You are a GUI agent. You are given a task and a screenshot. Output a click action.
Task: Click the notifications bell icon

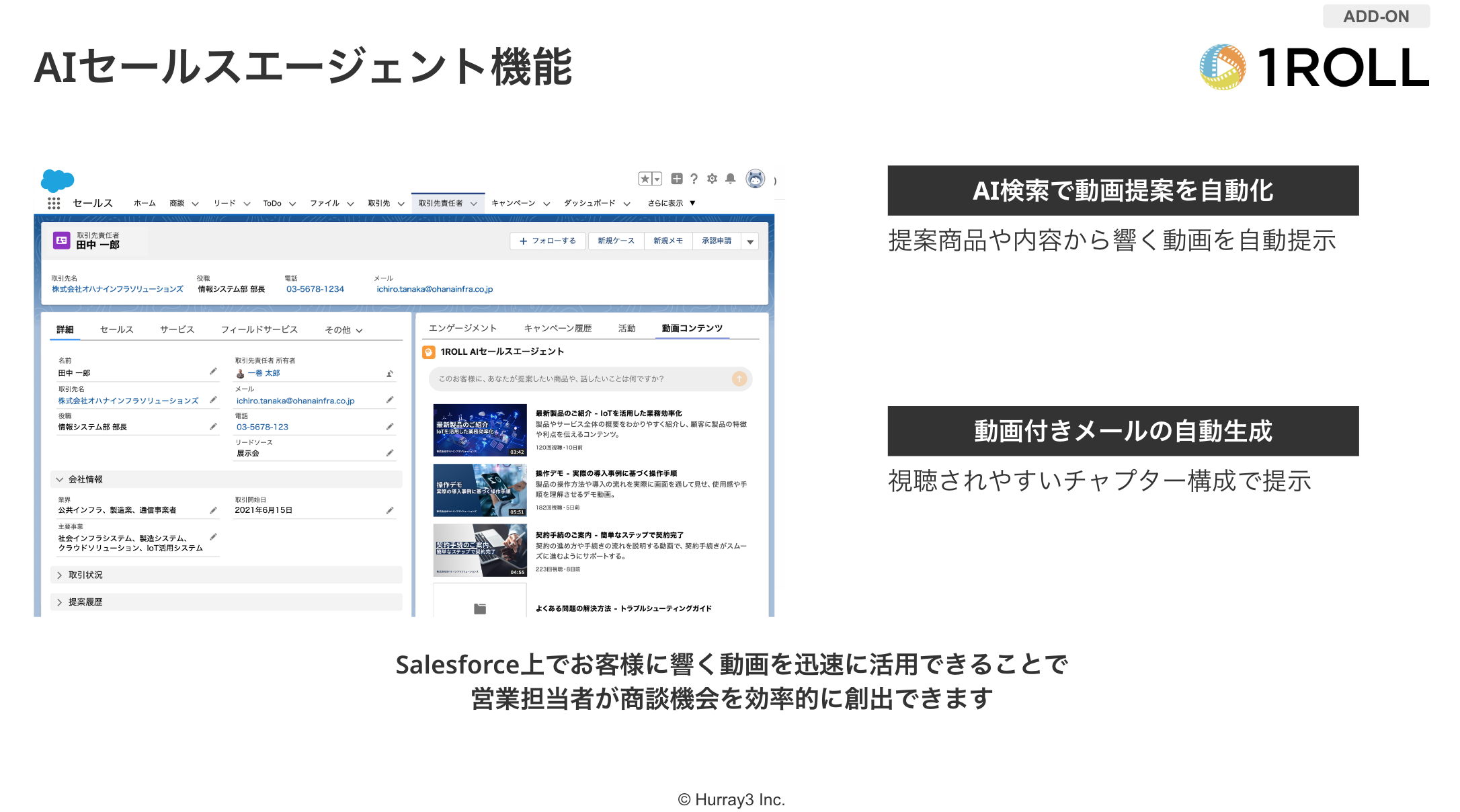point(731,179)
